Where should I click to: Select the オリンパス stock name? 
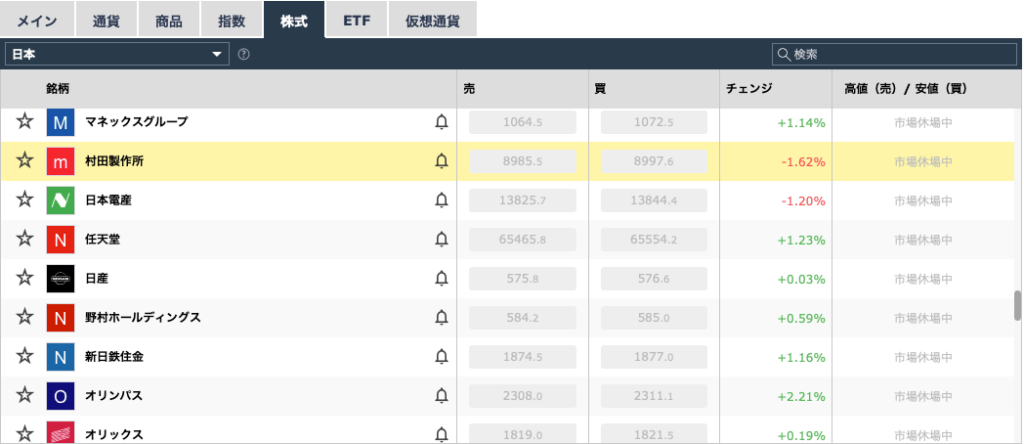pos(114,396)
